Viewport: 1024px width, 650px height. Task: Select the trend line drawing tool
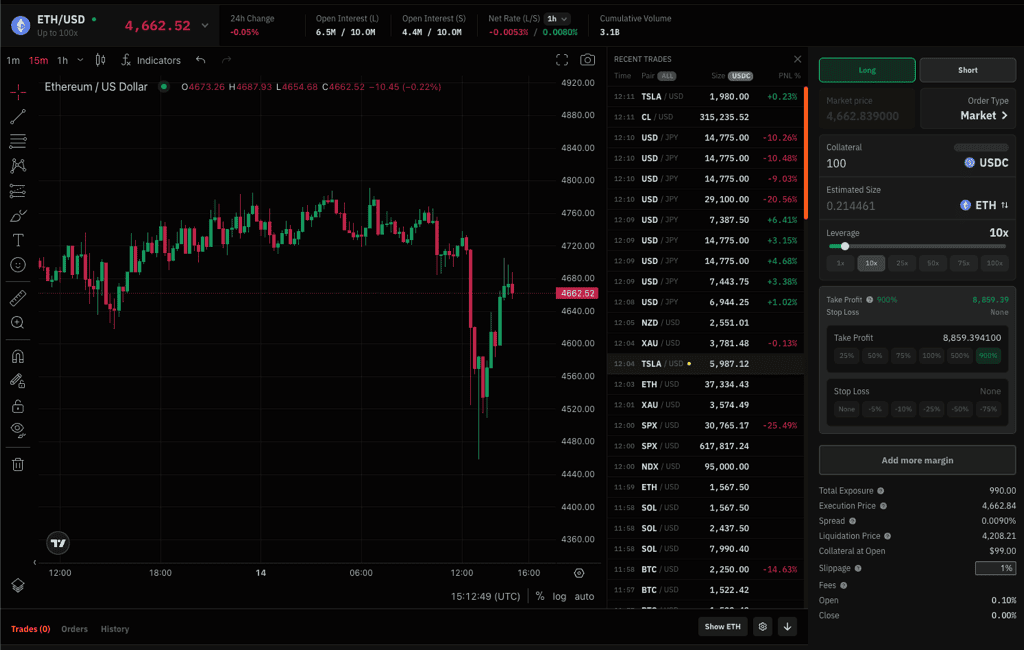[18, 117]
